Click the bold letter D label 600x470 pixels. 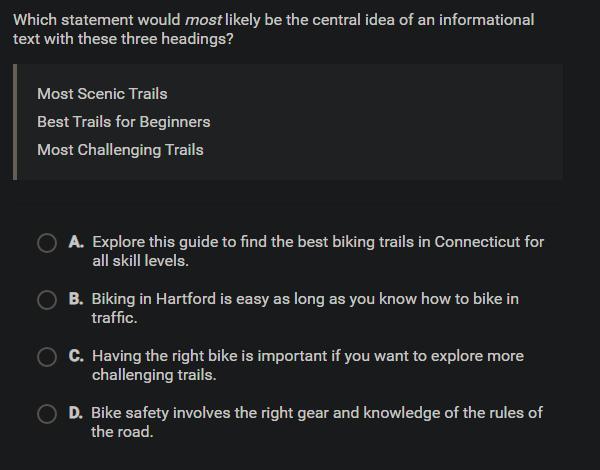(x=76, y=413)
